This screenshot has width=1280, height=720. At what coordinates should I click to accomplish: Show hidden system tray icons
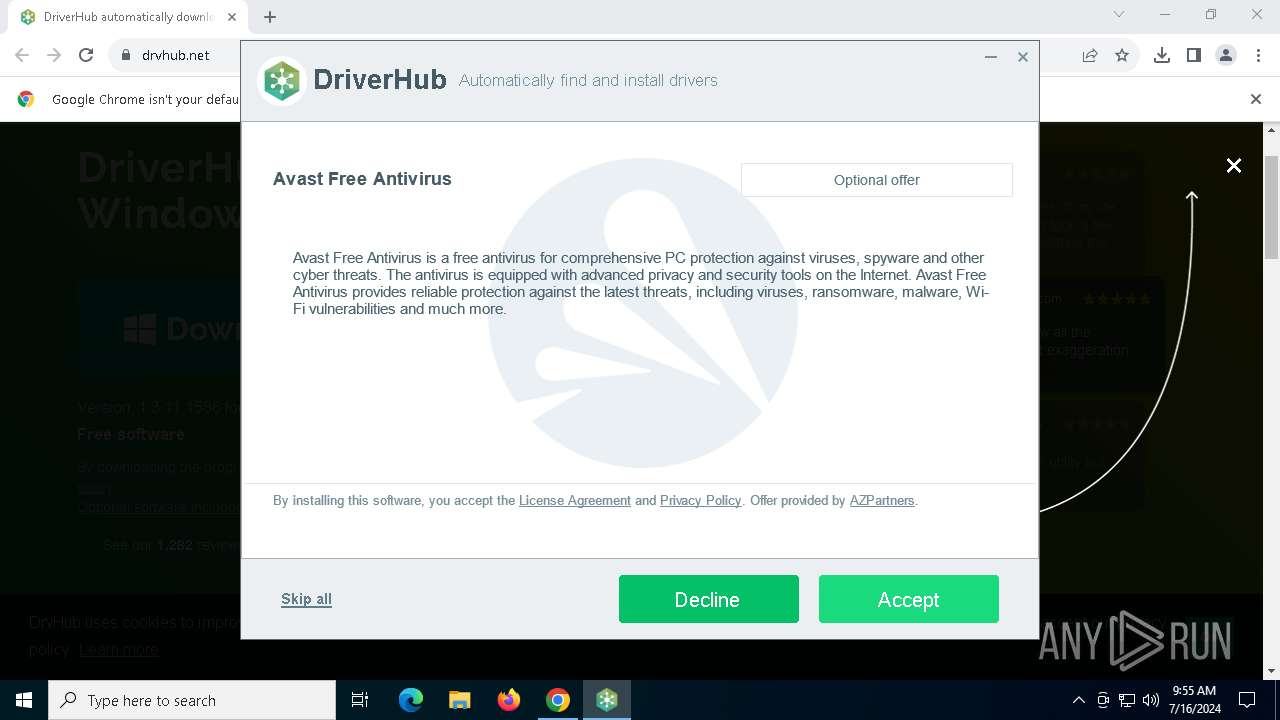1079,700
